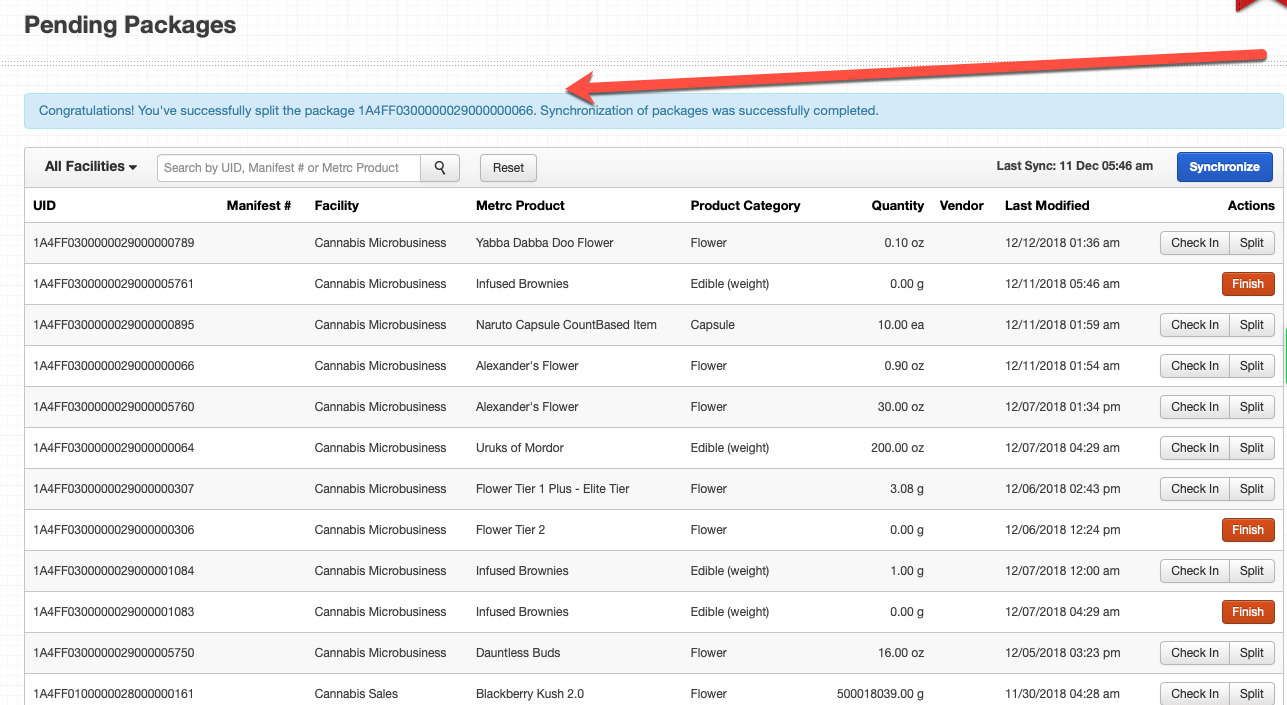1287x705 pixels.
Task: Sort packages by the Quantity column
Action: [x=897, y=205]
